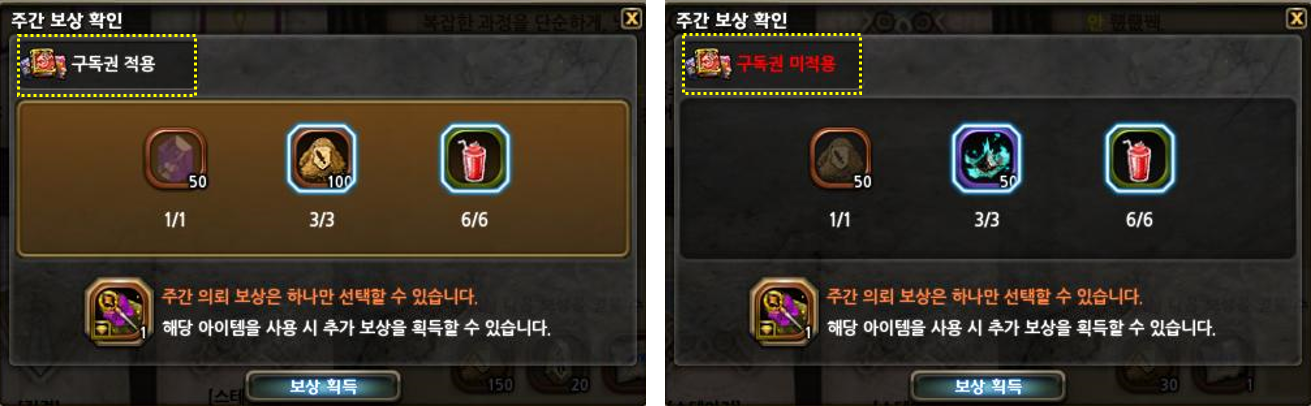Screen dimensions: 1311x406
Task: Click the 3/3 counter under the blue flame
Action: (985, 219)
